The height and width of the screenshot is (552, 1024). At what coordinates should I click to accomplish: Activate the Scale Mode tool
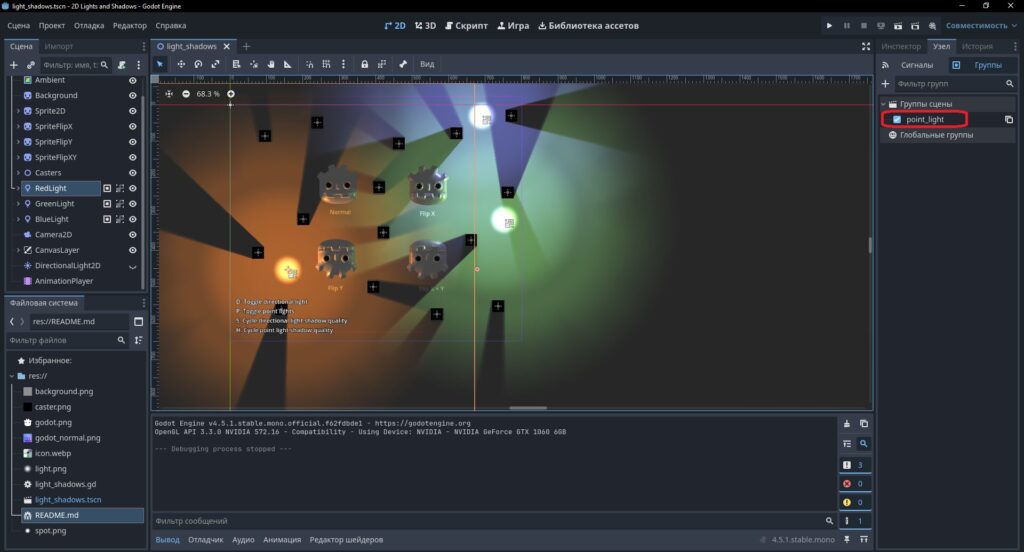coord(216,64)
